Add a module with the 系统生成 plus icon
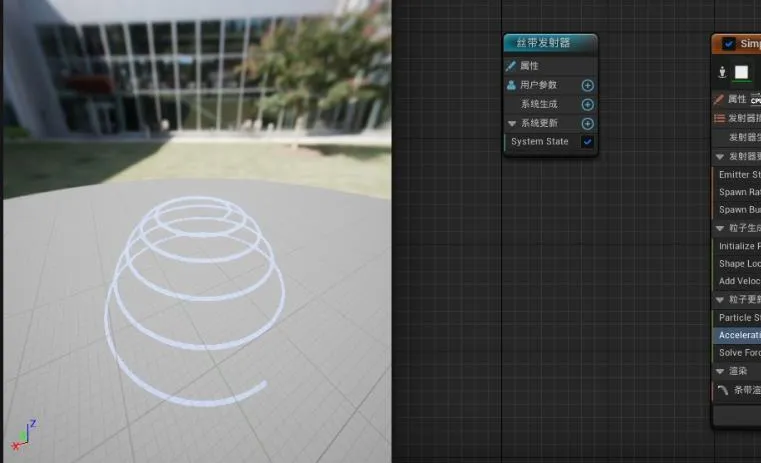761x463 pixels. coord(587,104)
